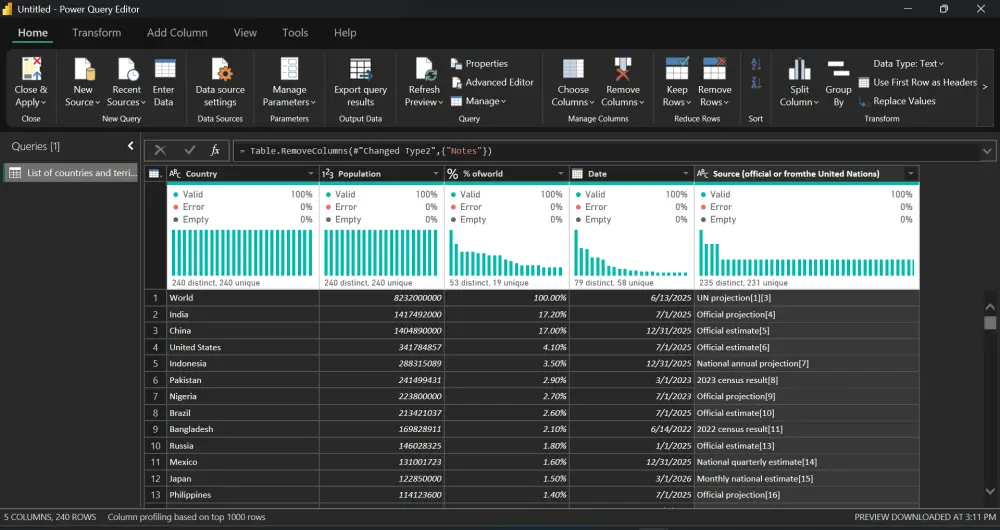Screen dimensions: 1000x530
Task: Click the Recent Sources icon
Action: pos(127,69)
